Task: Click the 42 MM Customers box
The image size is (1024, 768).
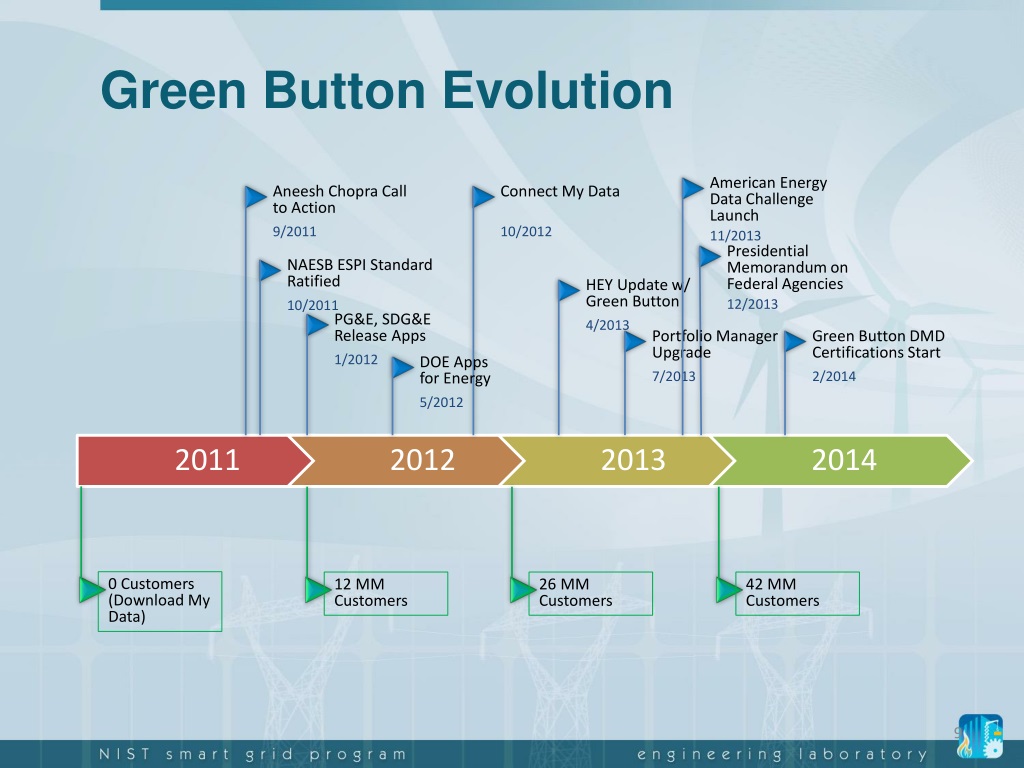Action: 797,594
